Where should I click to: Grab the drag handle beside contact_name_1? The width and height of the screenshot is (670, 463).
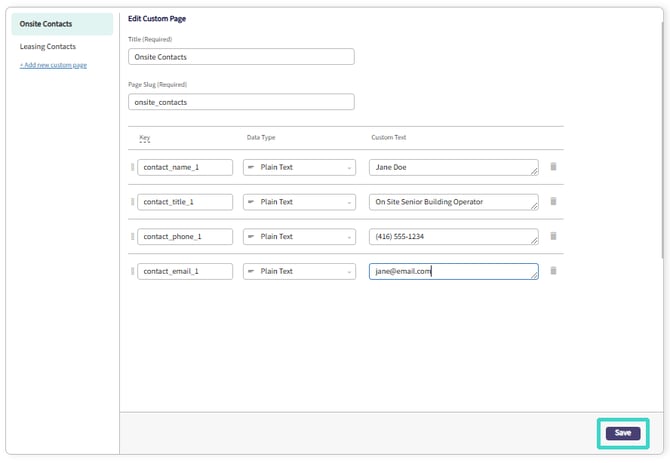coord(132,167)
